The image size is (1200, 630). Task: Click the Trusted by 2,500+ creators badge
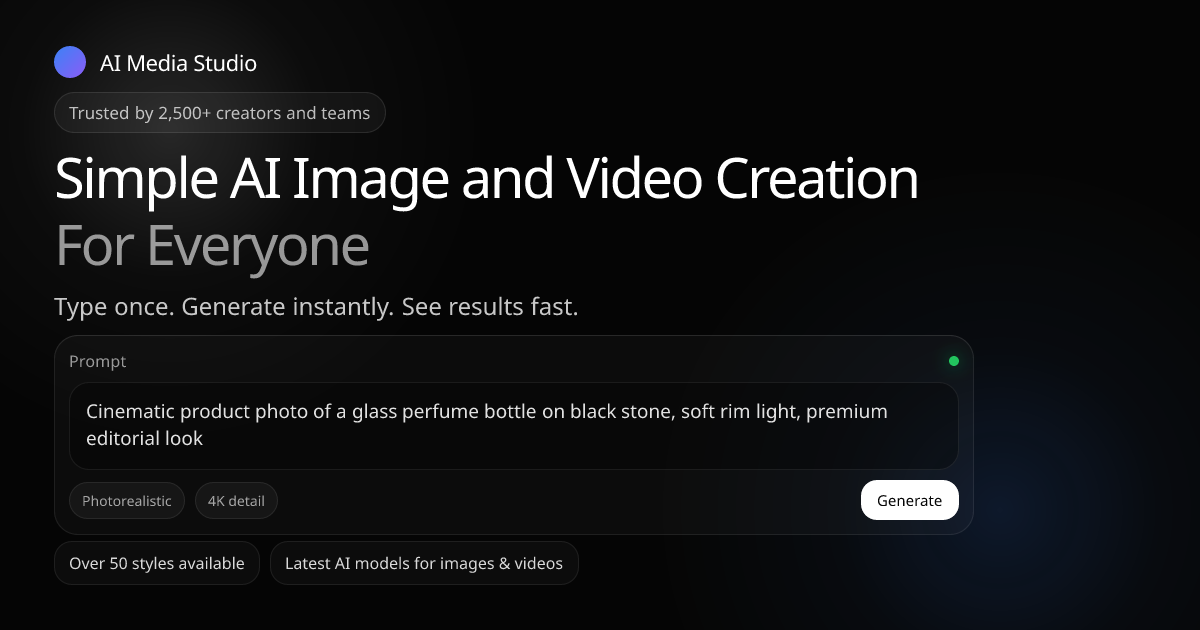click(x=219, y=113)
